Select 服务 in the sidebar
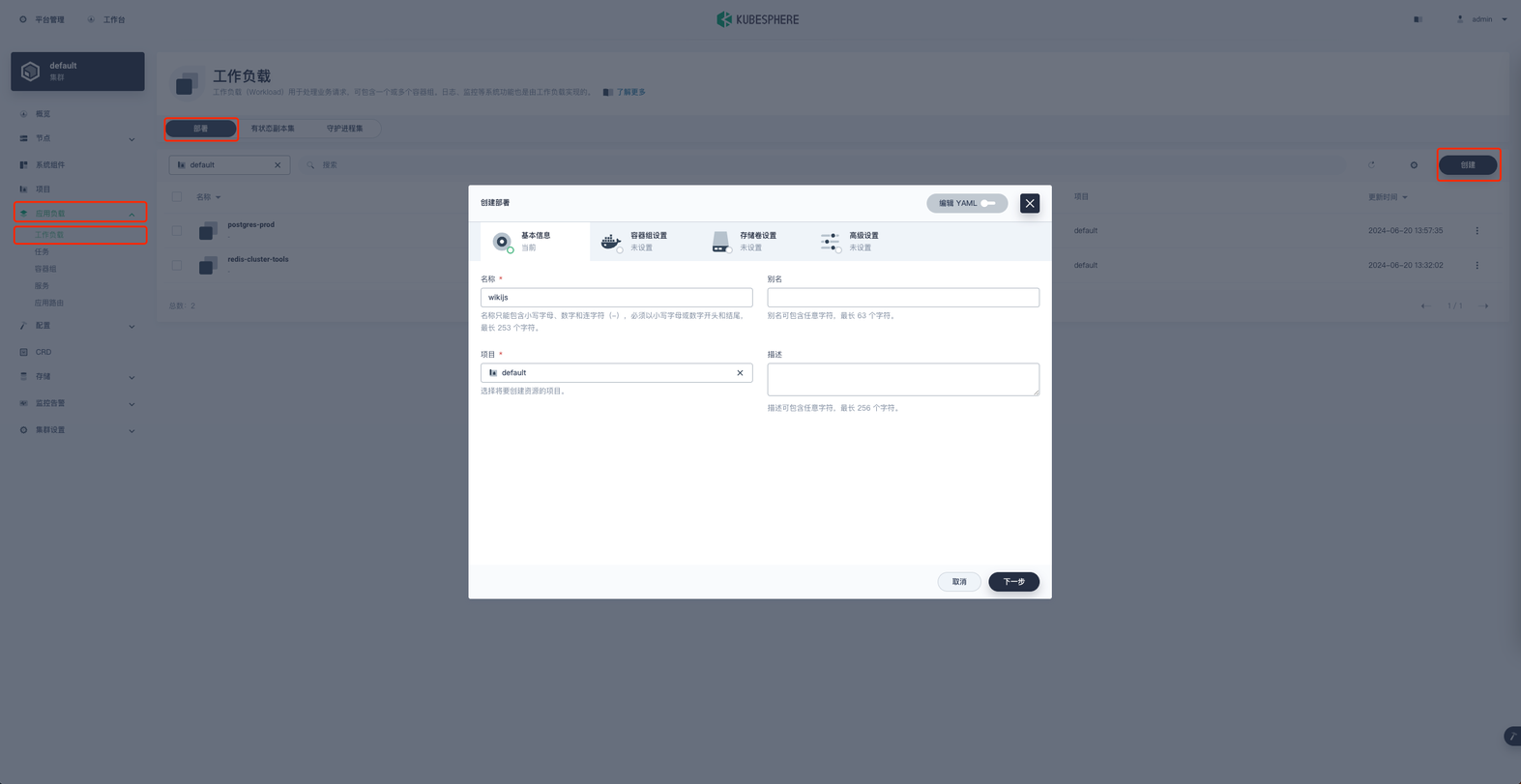The image size is (1521, 784). point(42,286)
